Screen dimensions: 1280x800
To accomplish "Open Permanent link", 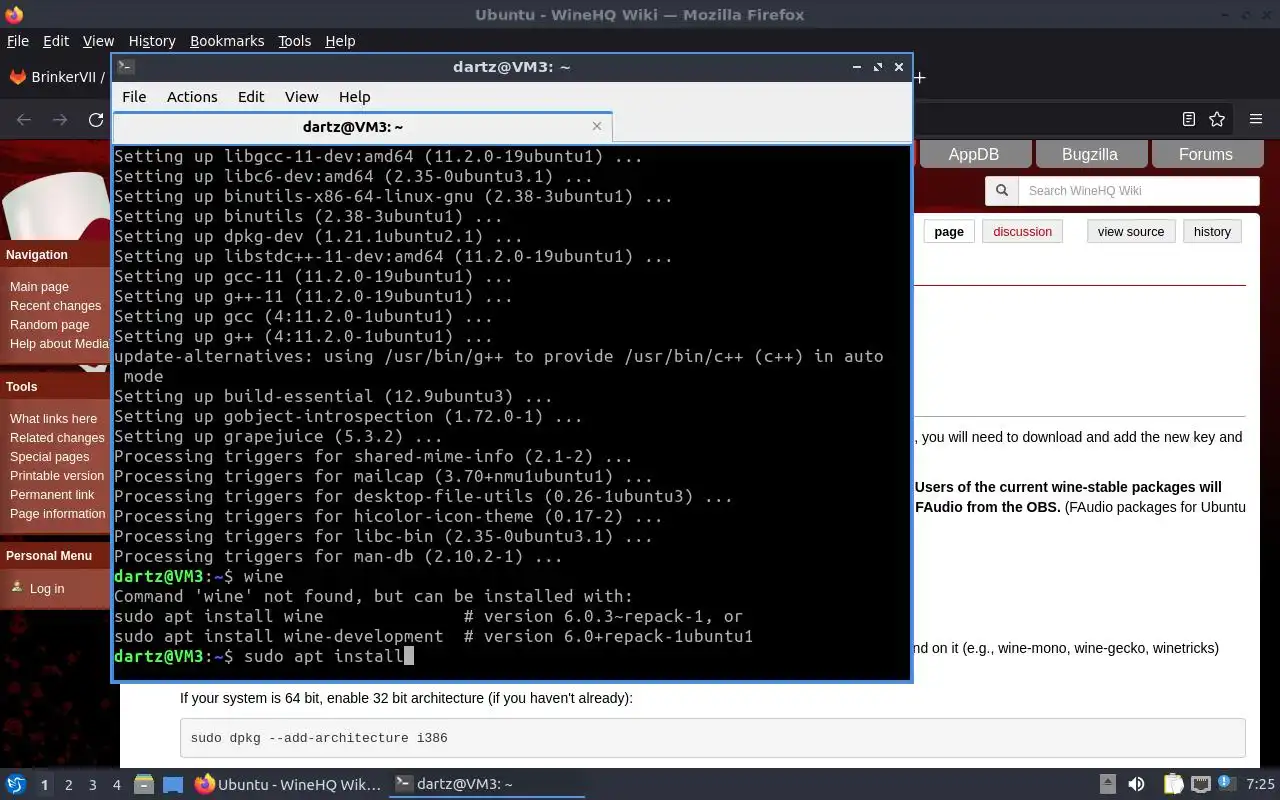I will click(x=52, y=494).
